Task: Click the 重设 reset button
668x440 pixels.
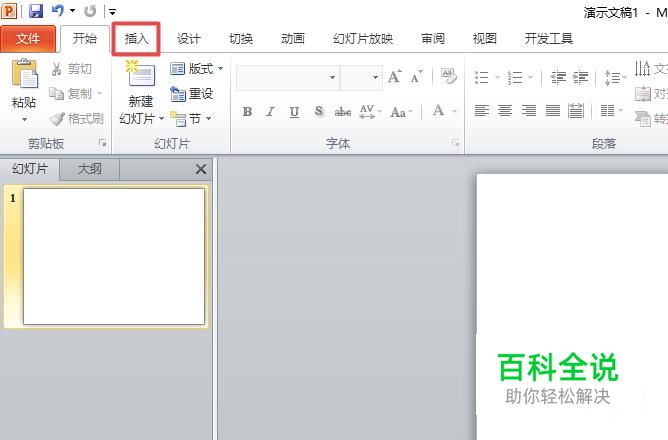Action: 192,93
